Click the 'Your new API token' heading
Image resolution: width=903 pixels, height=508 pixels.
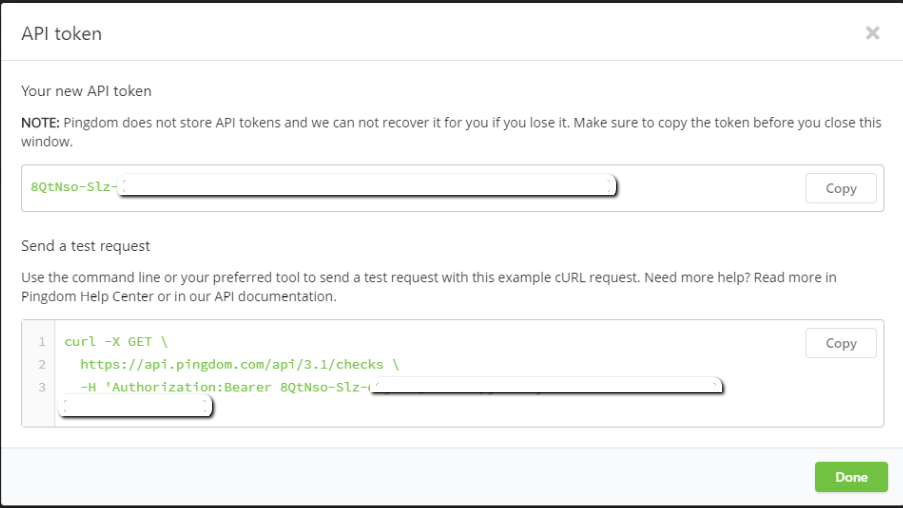(86, 91)
